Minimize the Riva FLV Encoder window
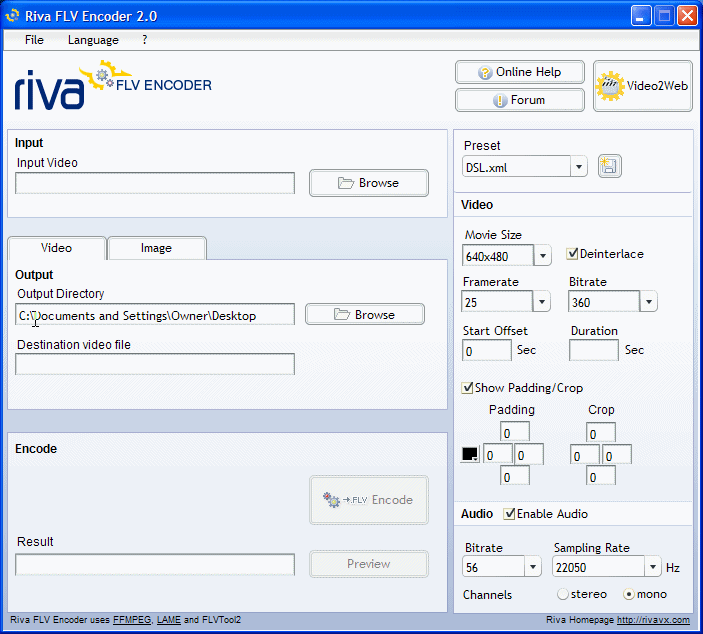 [641, 16]
